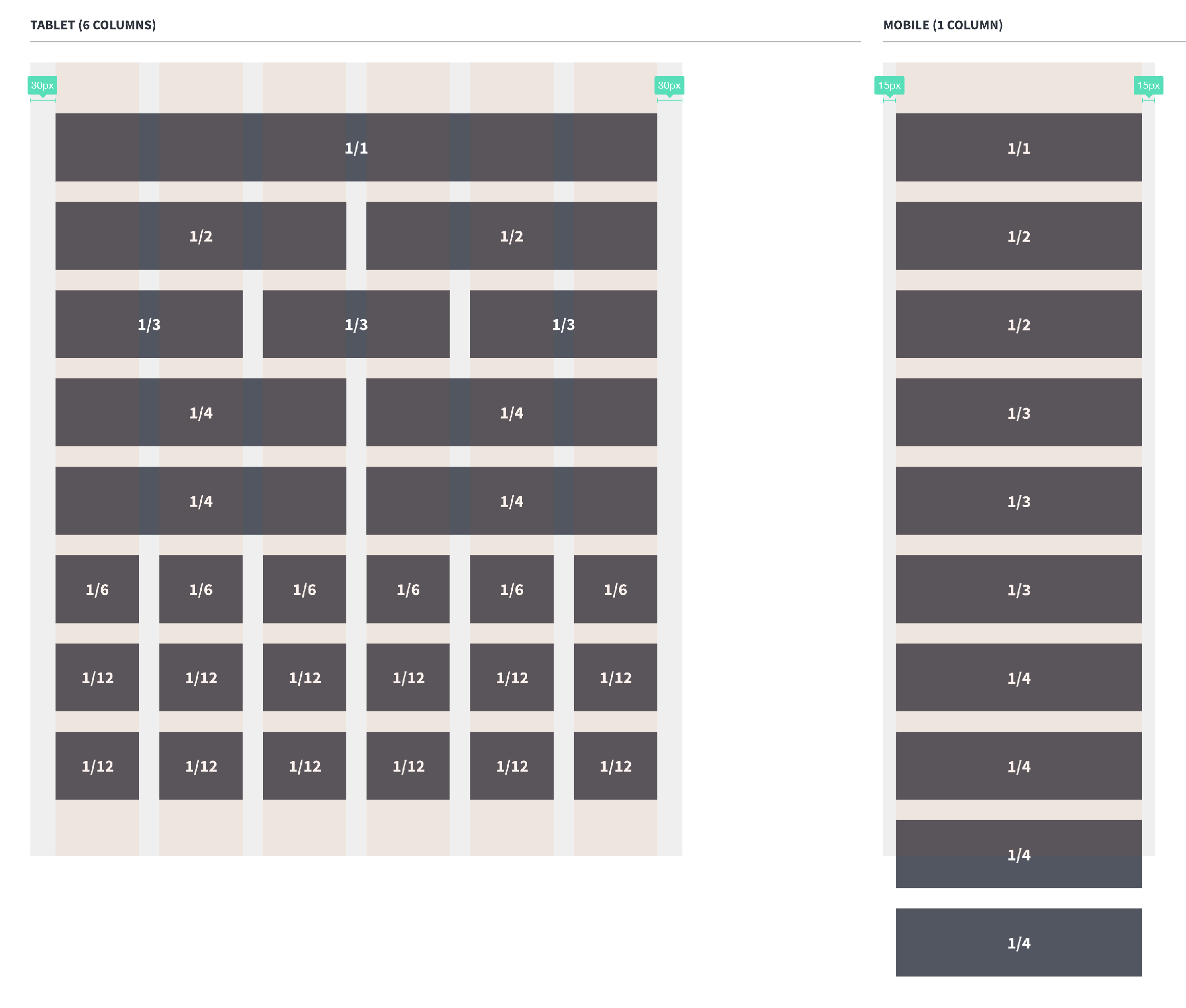Click the second-row right 1/4 tablet block
1186x1008 pixels.
click(512, 501)
